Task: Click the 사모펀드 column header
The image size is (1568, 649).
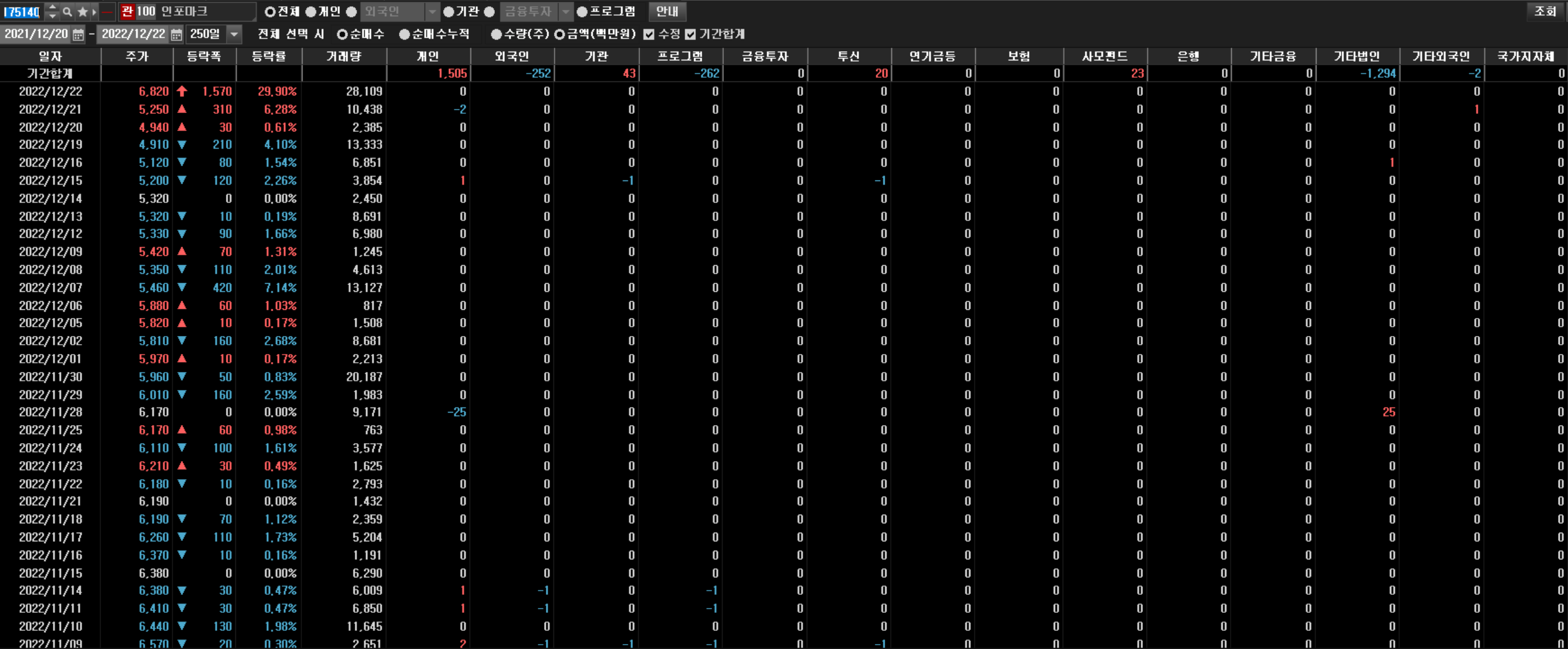Action: 1105,56
